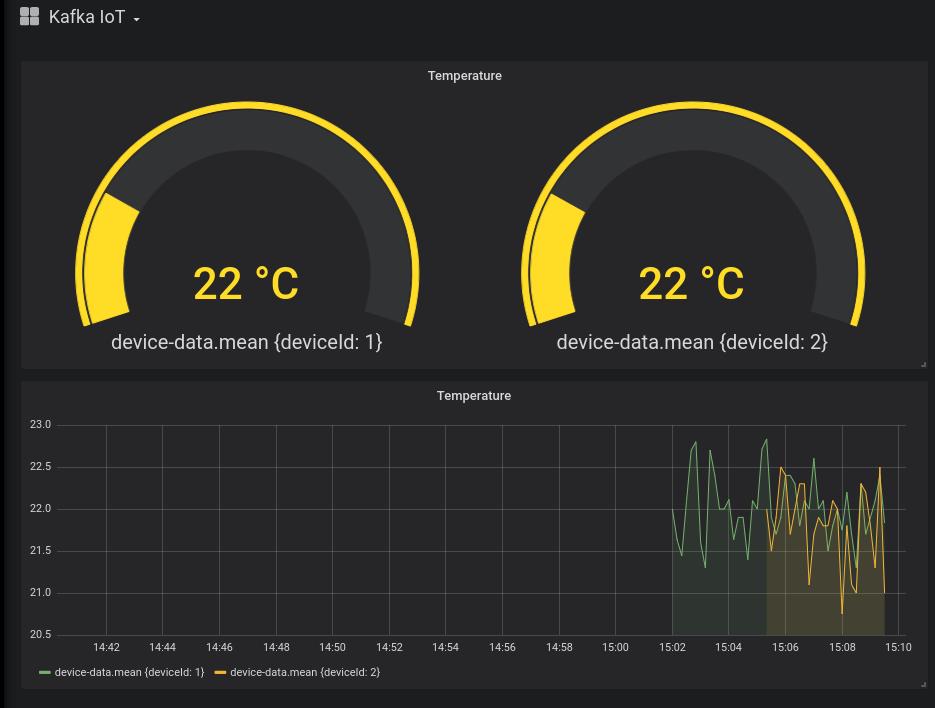The image size is (935, 708).
Task: Click the 21.5 y-axis label
Action: click(41, 551)
